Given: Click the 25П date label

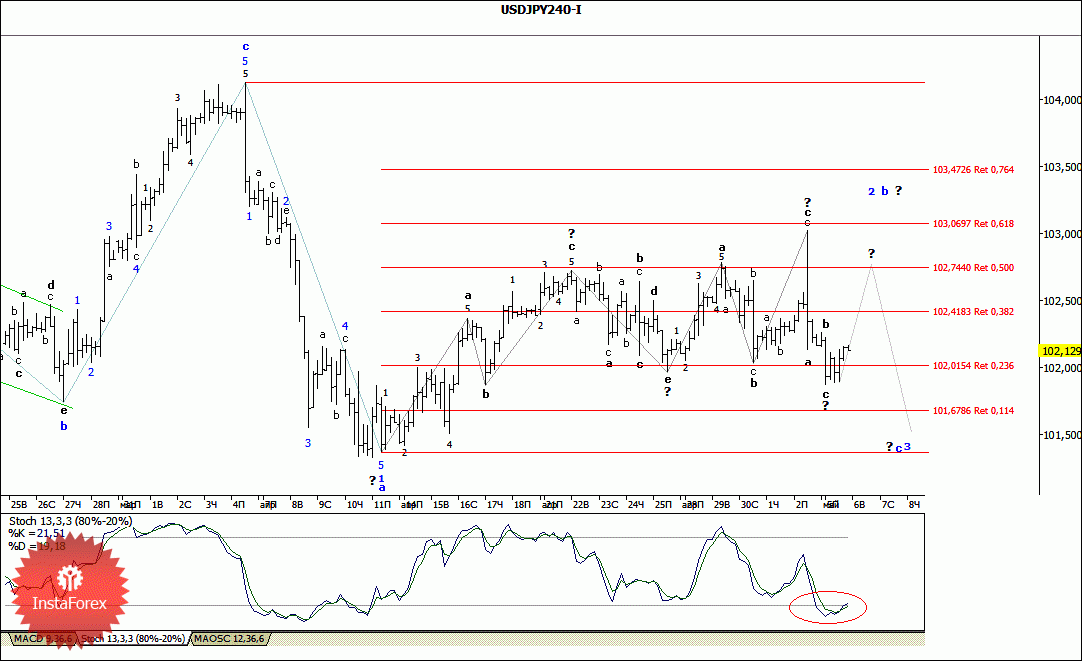Looking at the screenshot, I should pyautogui.click(x=662, y=504).
